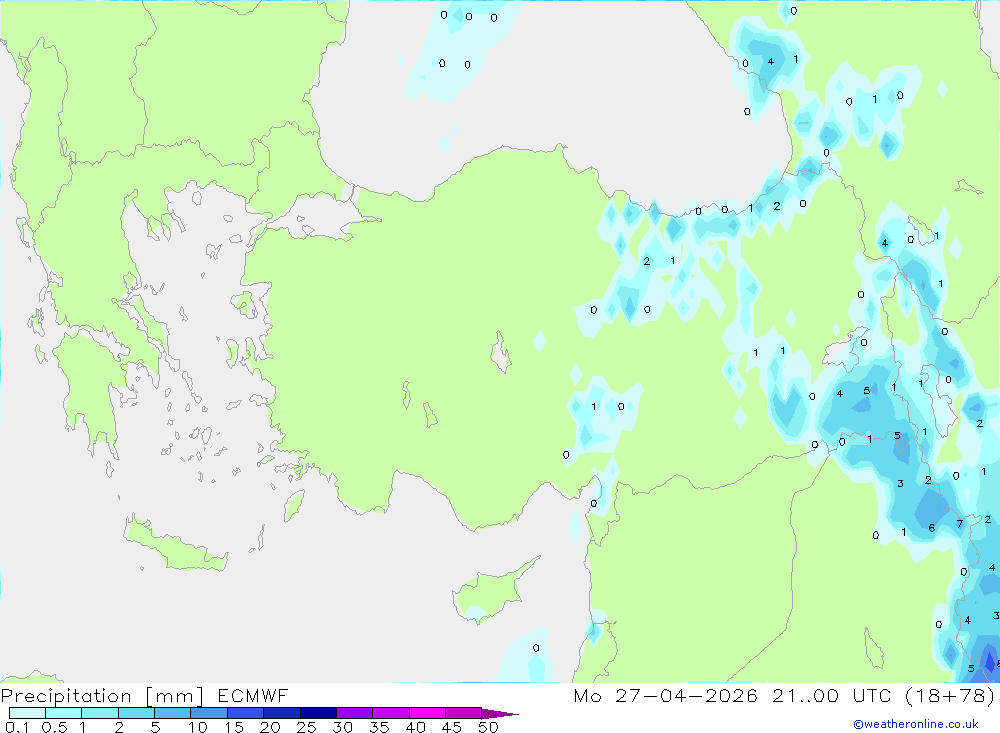Pick the 5–10 mm legend swatch
Viewport: 1000px width, 733px height.
173,713
